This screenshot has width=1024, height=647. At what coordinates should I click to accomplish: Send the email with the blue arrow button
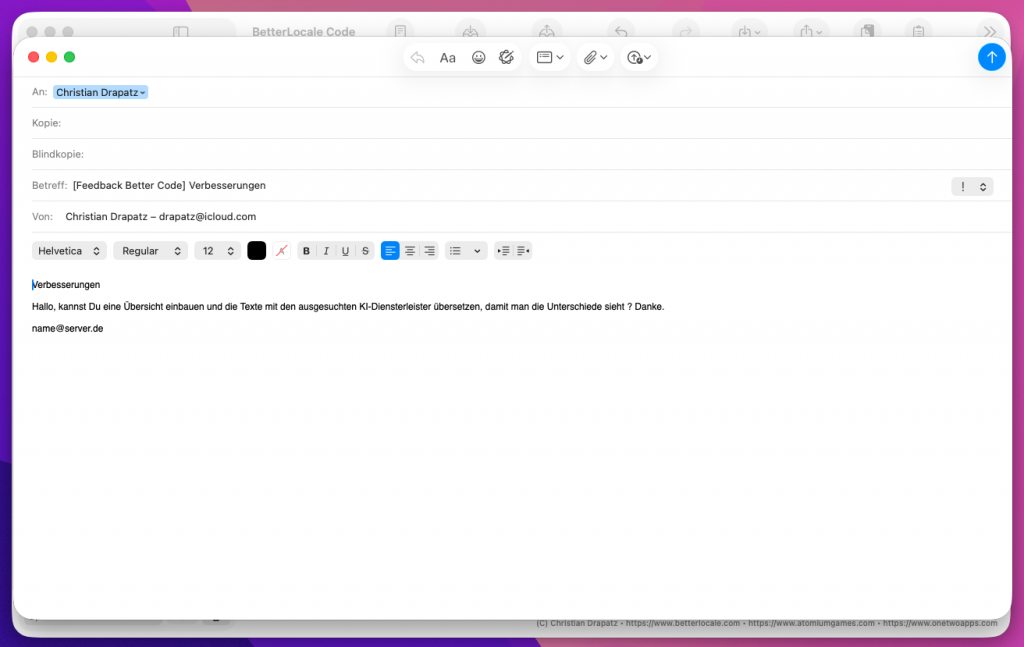[991, 57]
